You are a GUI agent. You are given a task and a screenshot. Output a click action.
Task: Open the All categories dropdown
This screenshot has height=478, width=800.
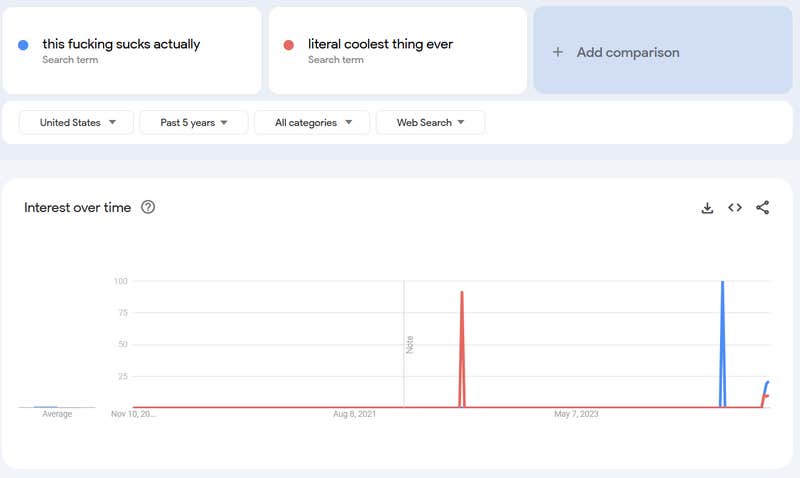point(312,122)
